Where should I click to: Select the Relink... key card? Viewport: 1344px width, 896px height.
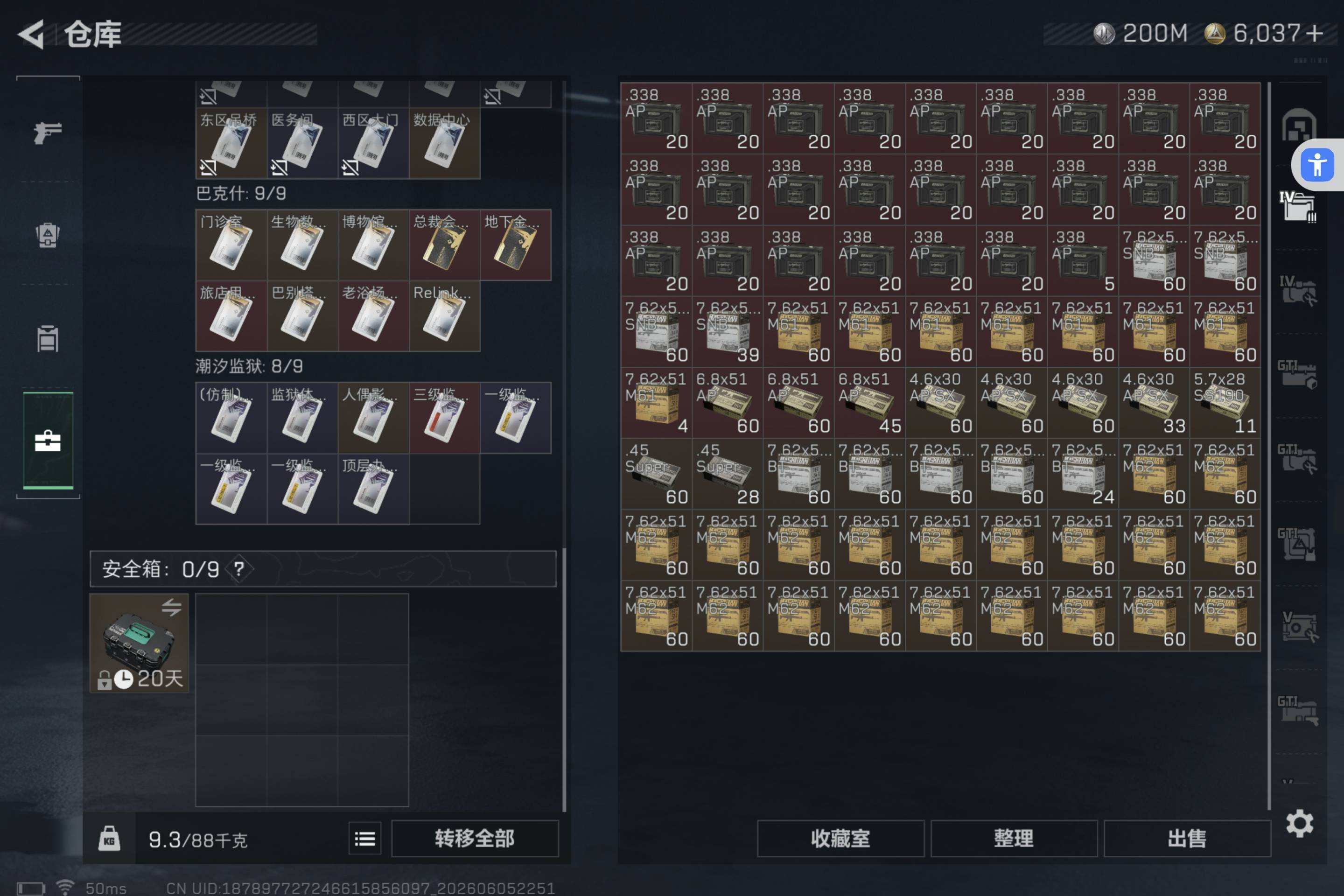pyautogui.click(x=445, y=316)
